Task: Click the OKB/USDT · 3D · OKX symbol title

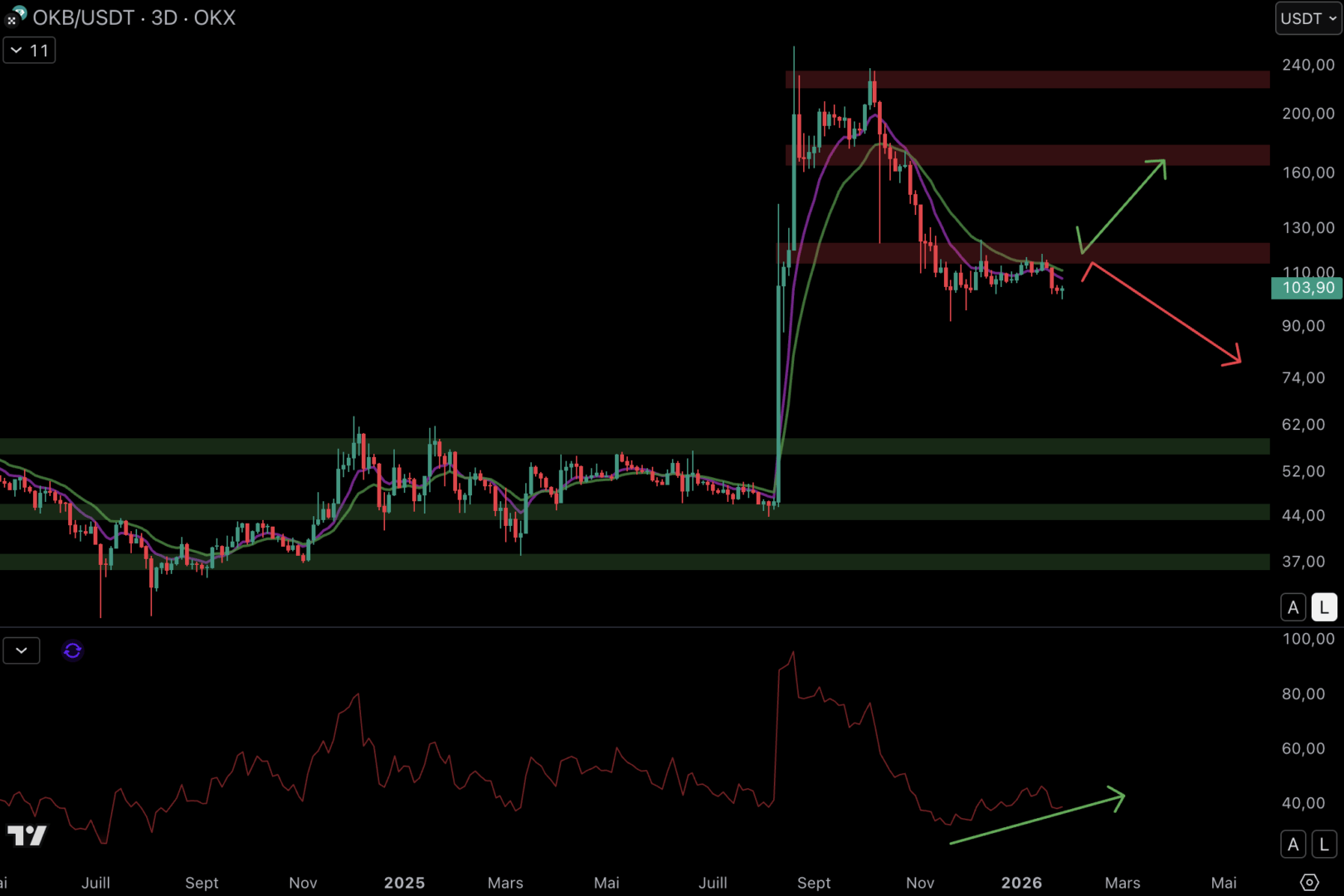Action: 134,17
